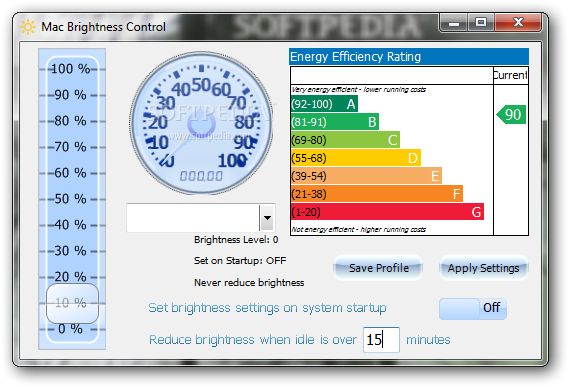569x387 pixels.
Task: Click the gauge digital readout 000.00
Action: coord(201,176)
